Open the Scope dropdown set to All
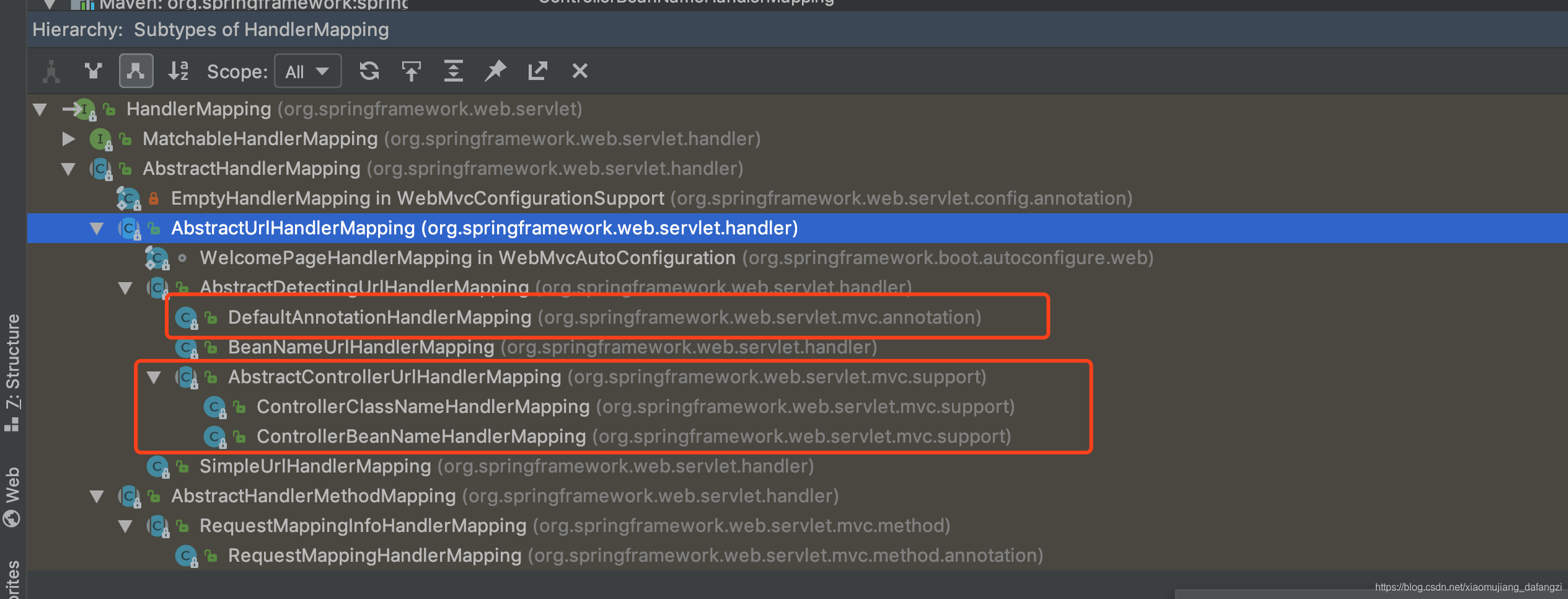The height and width of the screenshot is (599, 1568). 307,70
